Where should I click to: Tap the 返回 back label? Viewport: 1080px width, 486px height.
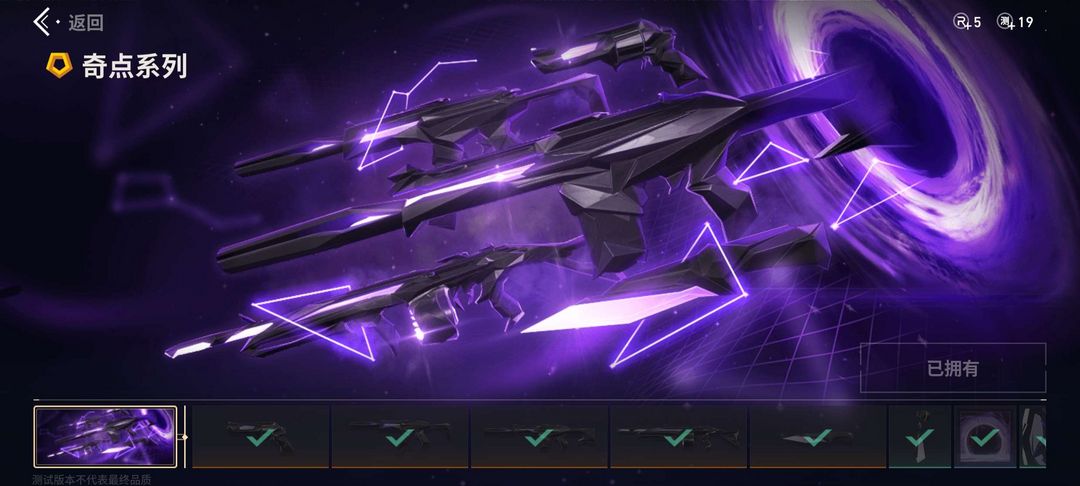click(x=86, y=23)
